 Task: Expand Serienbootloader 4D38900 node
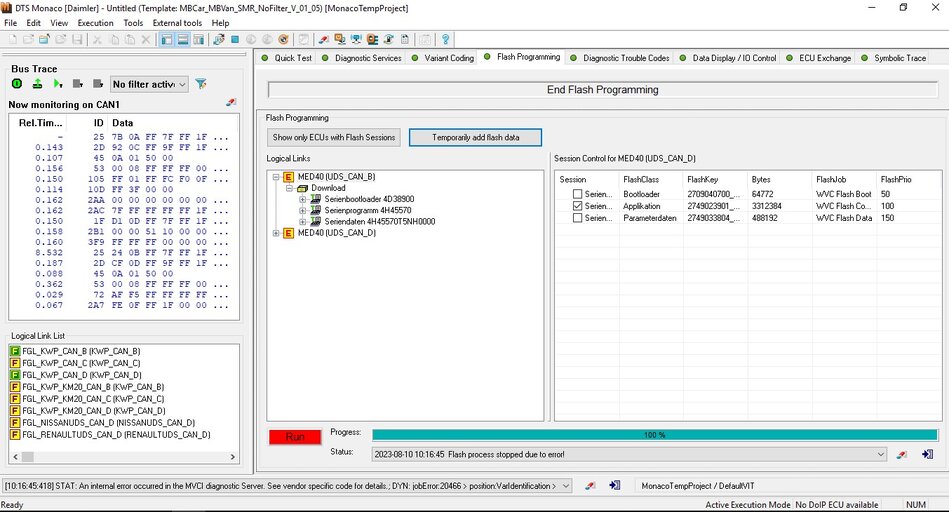click(x=303, y=199)
